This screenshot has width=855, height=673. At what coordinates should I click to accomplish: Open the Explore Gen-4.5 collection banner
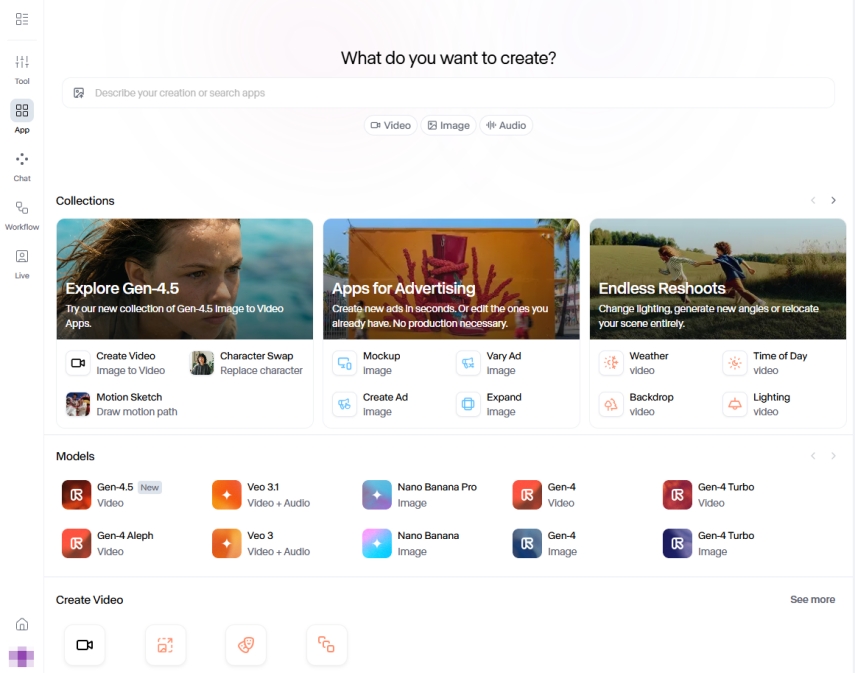tap(185, 279)
